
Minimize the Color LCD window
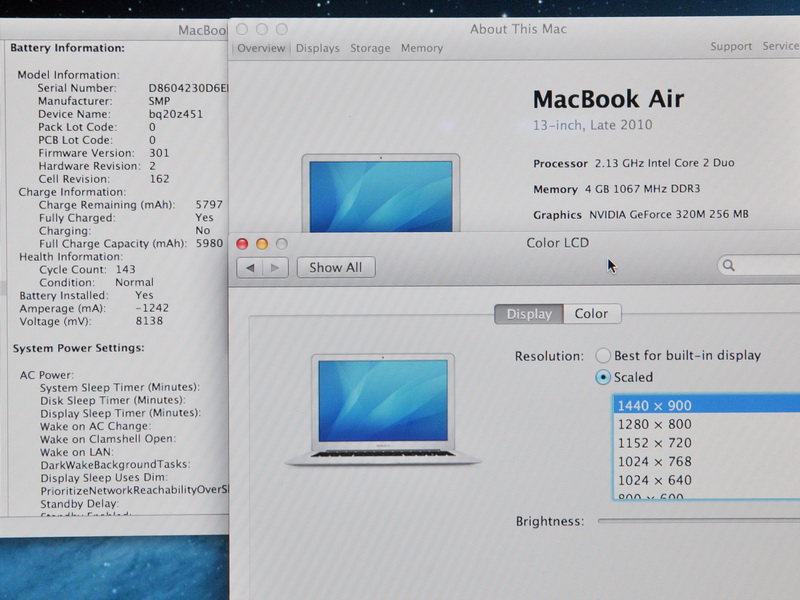262,244
